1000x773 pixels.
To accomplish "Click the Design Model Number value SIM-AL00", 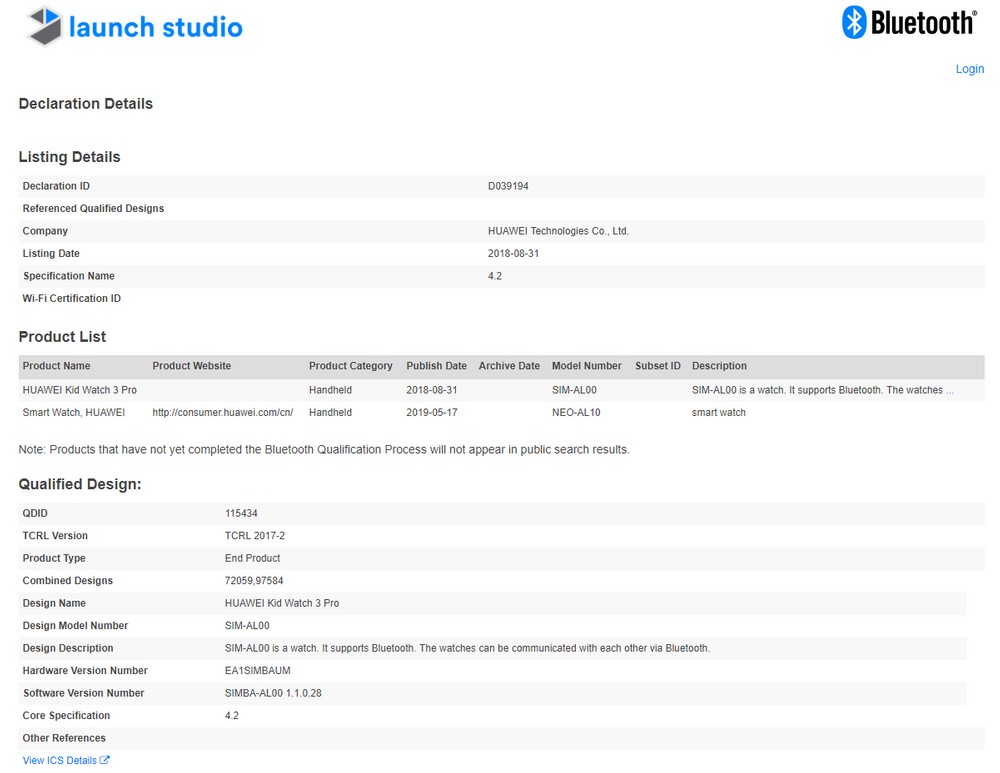I will [247, 626].
